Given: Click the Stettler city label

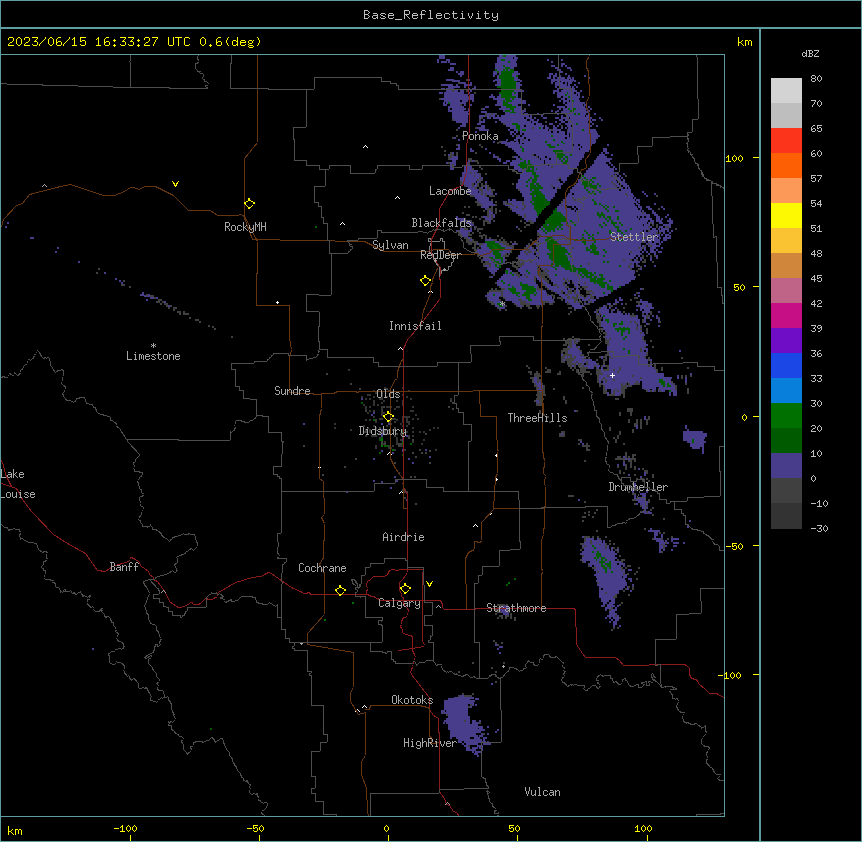Looking at the screenshot, I should 634,237.
